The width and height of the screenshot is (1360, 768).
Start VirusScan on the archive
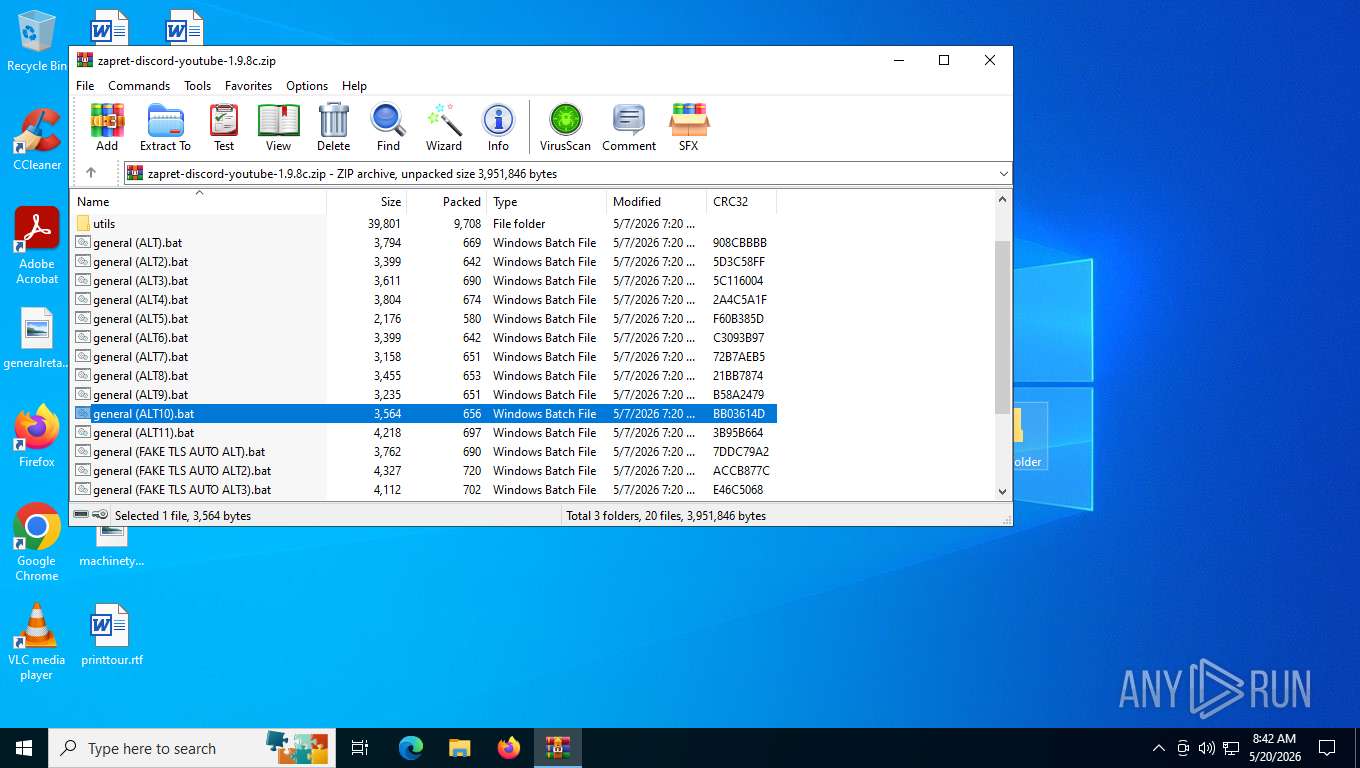click(565, 127)
